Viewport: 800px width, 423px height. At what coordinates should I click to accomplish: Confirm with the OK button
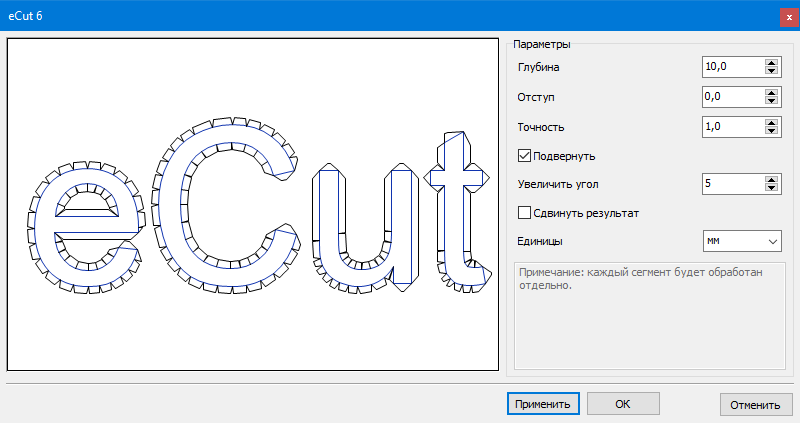pos(623,404)
